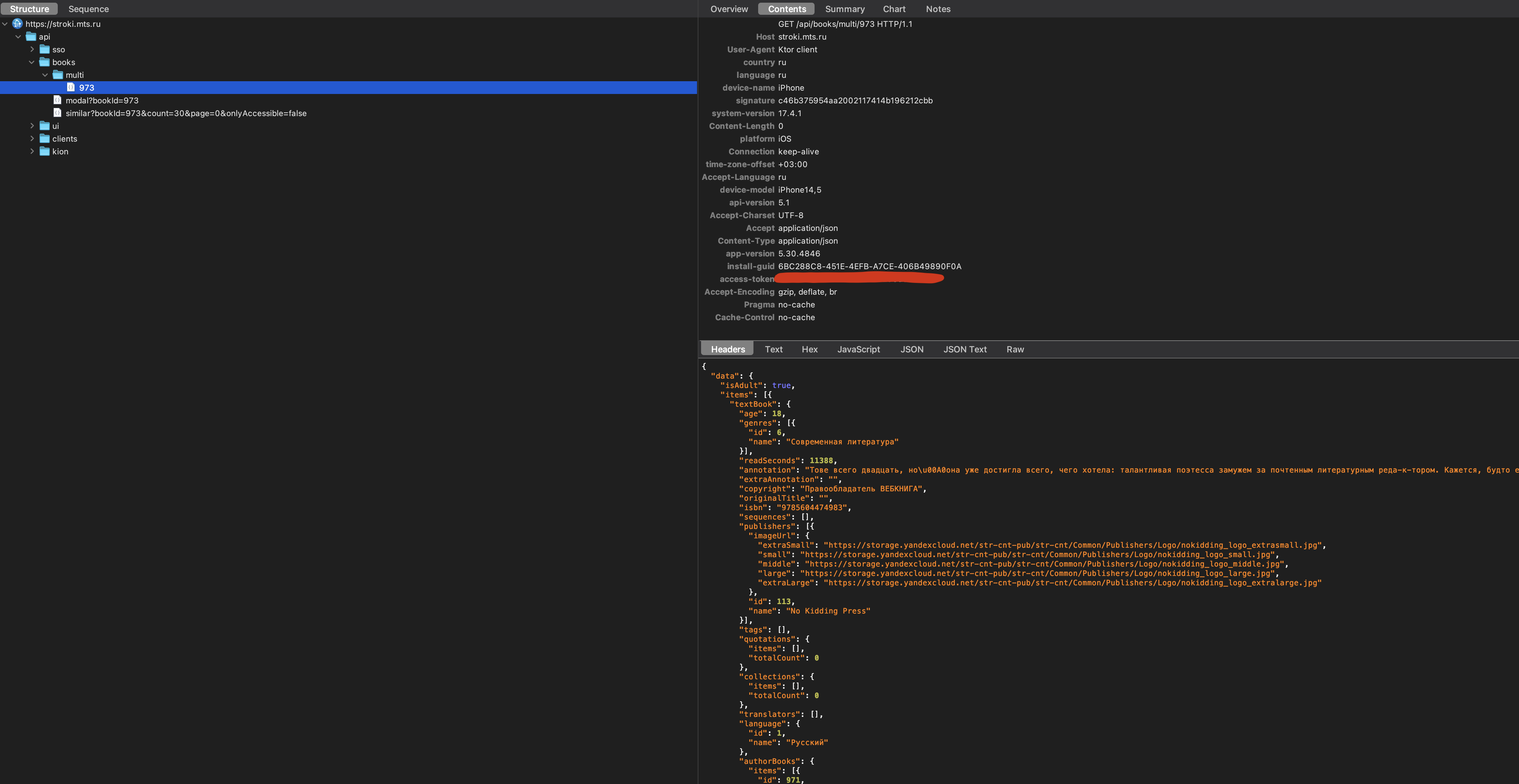Switch to the Sequence view tab
Image resolution: width=1519 pixels, height=784 pixels.
click(x=88, y=9)
